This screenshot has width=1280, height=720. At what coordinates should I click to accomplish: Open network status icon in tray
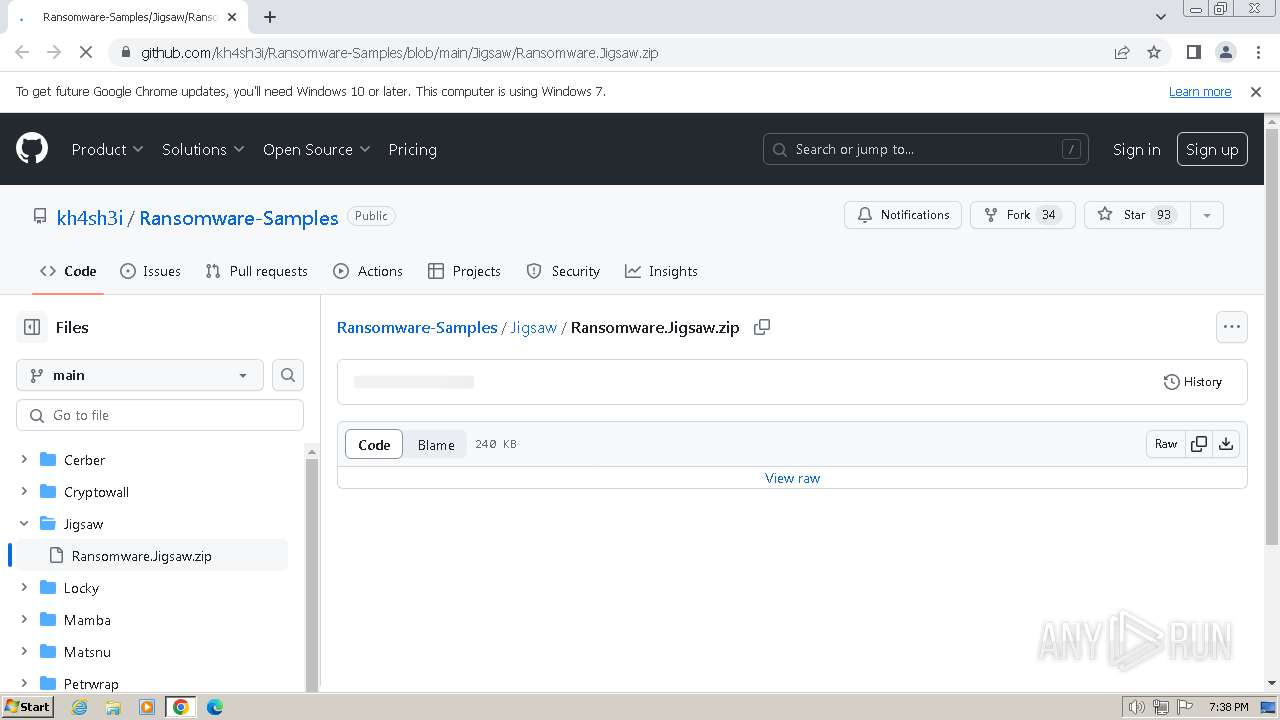(x=1161, y=707)
